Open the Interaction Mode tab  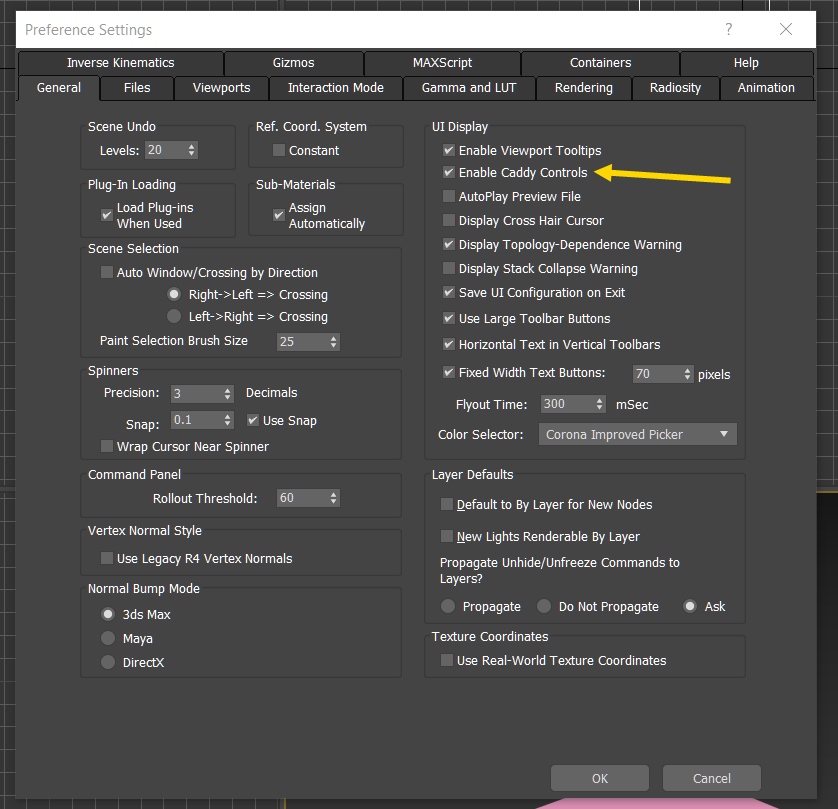click(x=336, y=88)
